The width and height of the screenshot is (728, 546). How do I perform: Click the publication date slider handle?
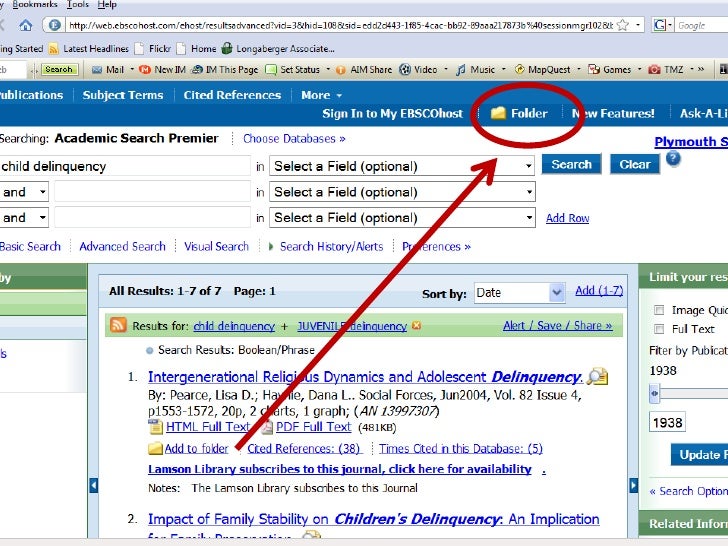coord(654,394)
